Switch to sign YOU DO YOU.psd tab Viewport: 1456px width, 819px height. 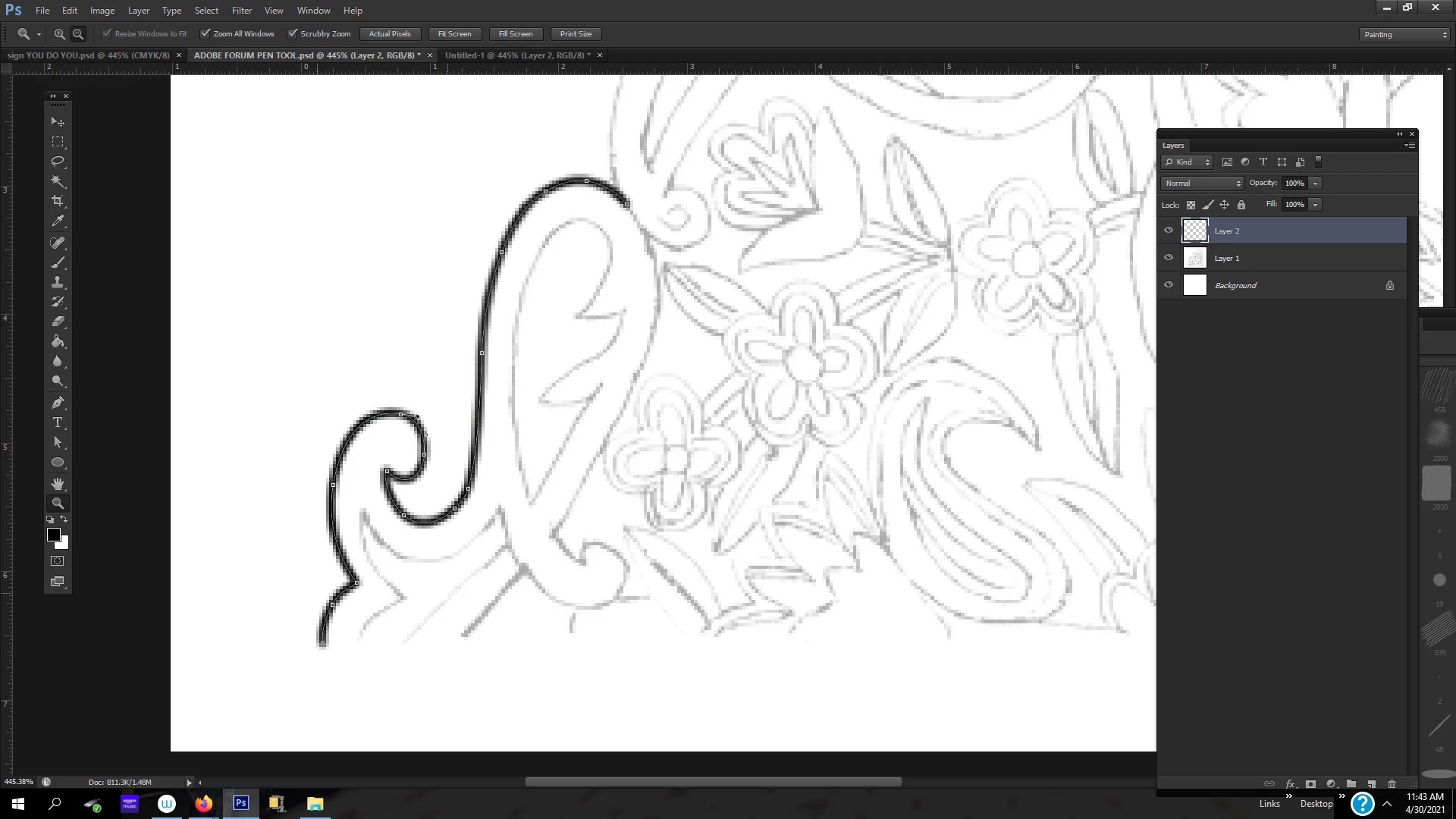(89, 55)
